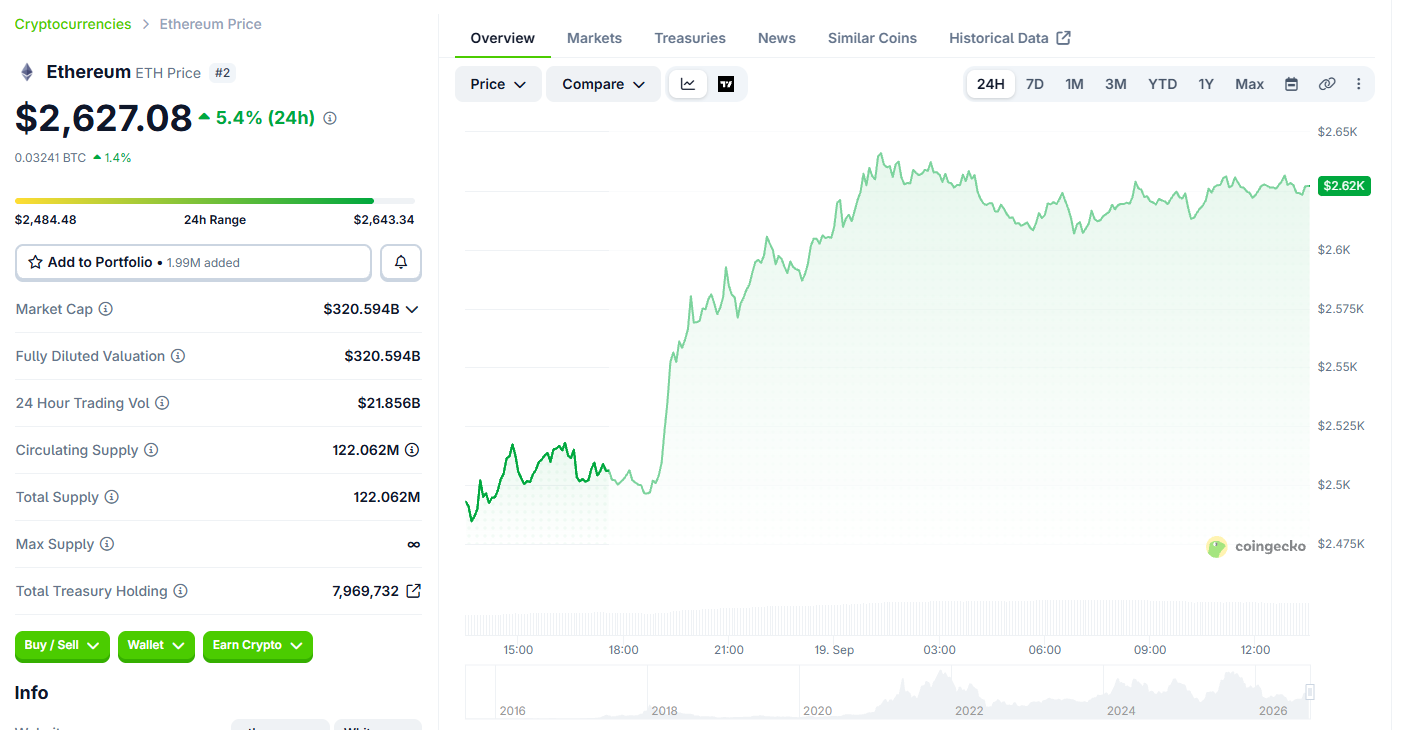Switch to line chart view icon
The width and height of the screenshot is (1402, 730).
click(x=688, y=84)
